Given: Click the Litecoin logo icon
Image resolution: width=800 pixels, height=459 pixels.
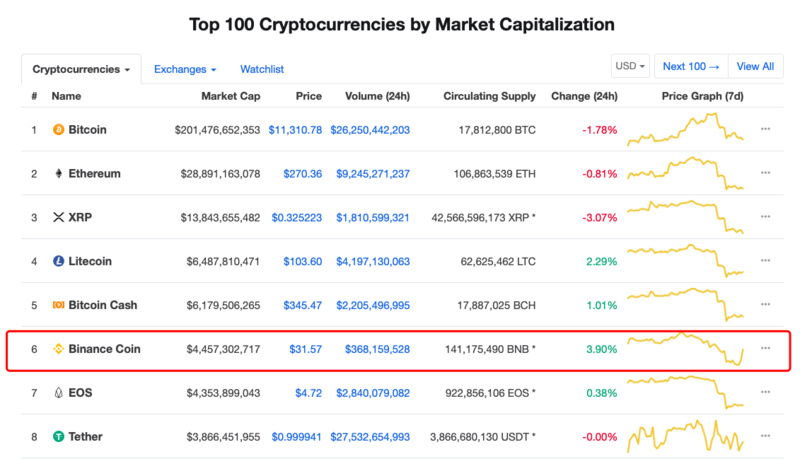Looking at the screenshot, I should click(58, 262).
